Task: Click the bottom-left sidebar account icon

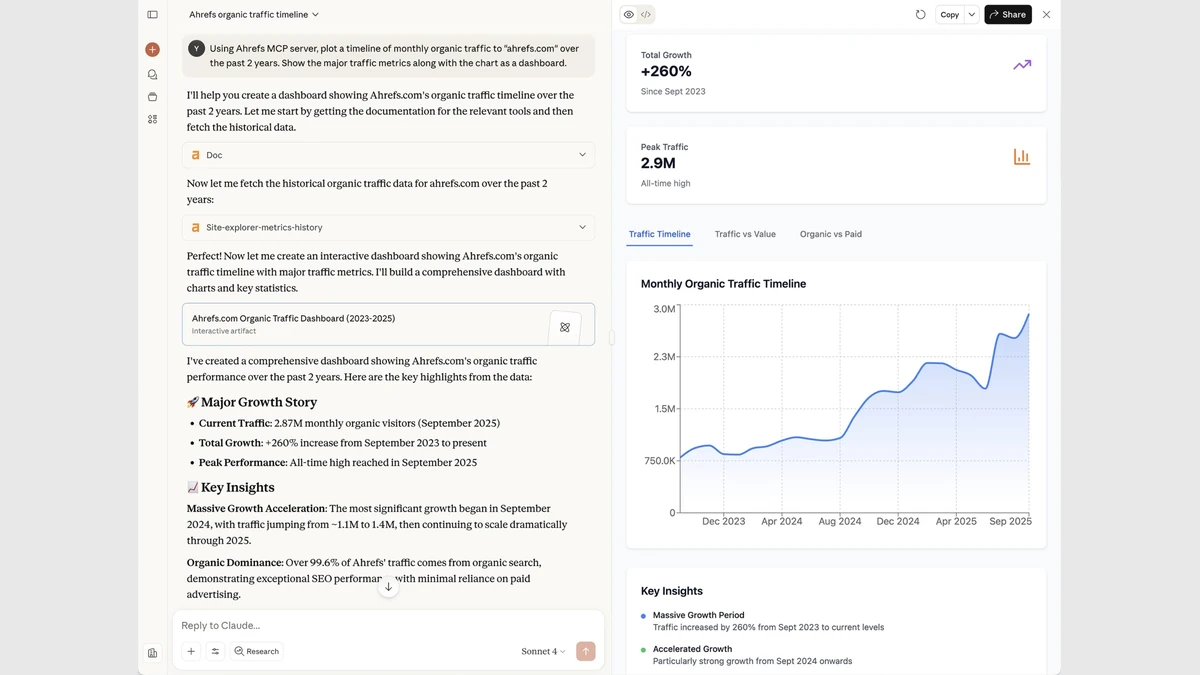Action: click(152, 653)
